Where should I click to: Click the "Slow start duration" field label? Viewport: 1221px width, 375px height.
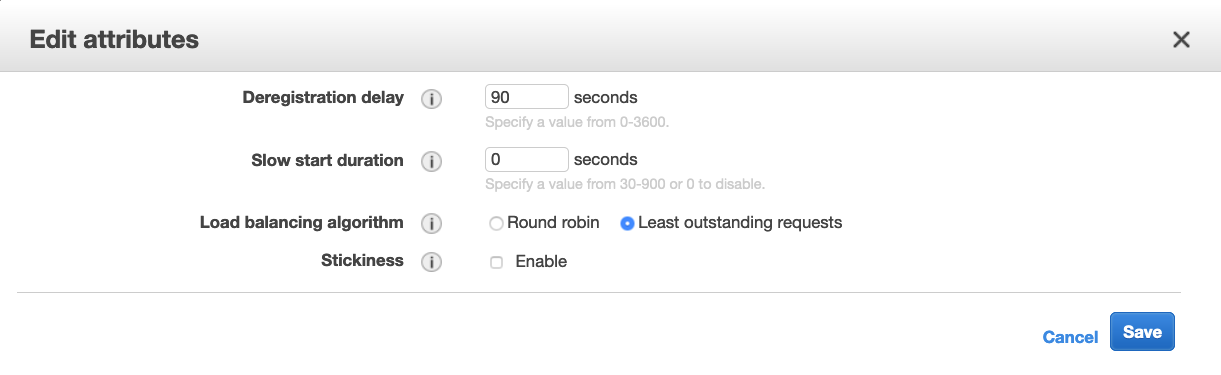coord(327,160)
